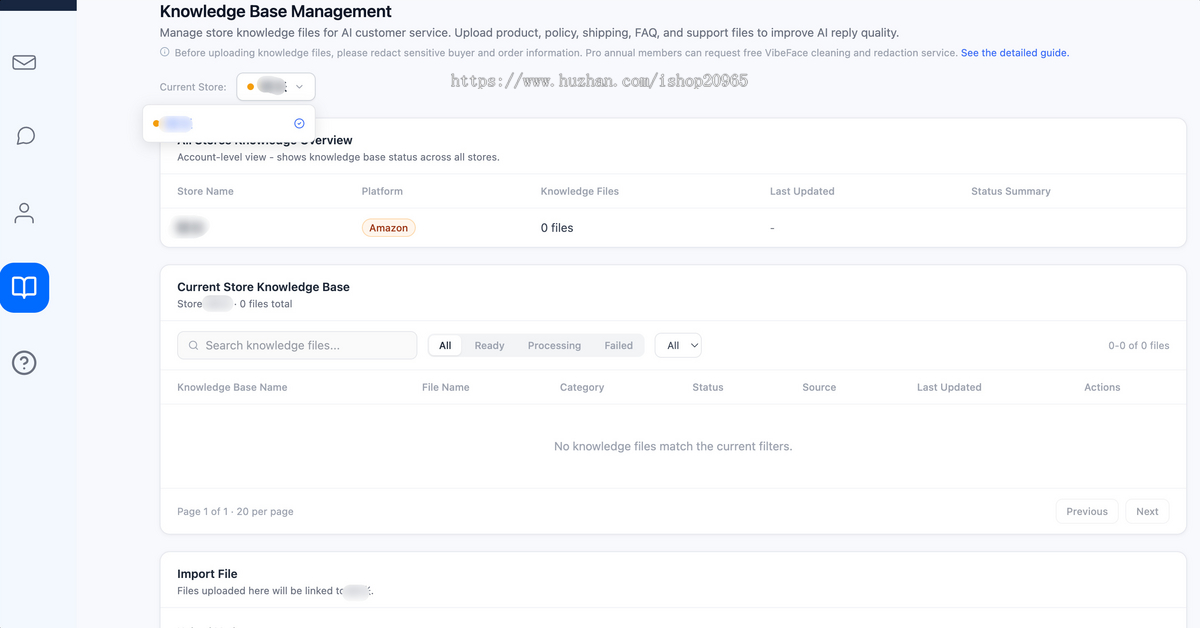Click the Source column header
The width and height of the screenshot is (1200, 628).
tap(819, 387)
